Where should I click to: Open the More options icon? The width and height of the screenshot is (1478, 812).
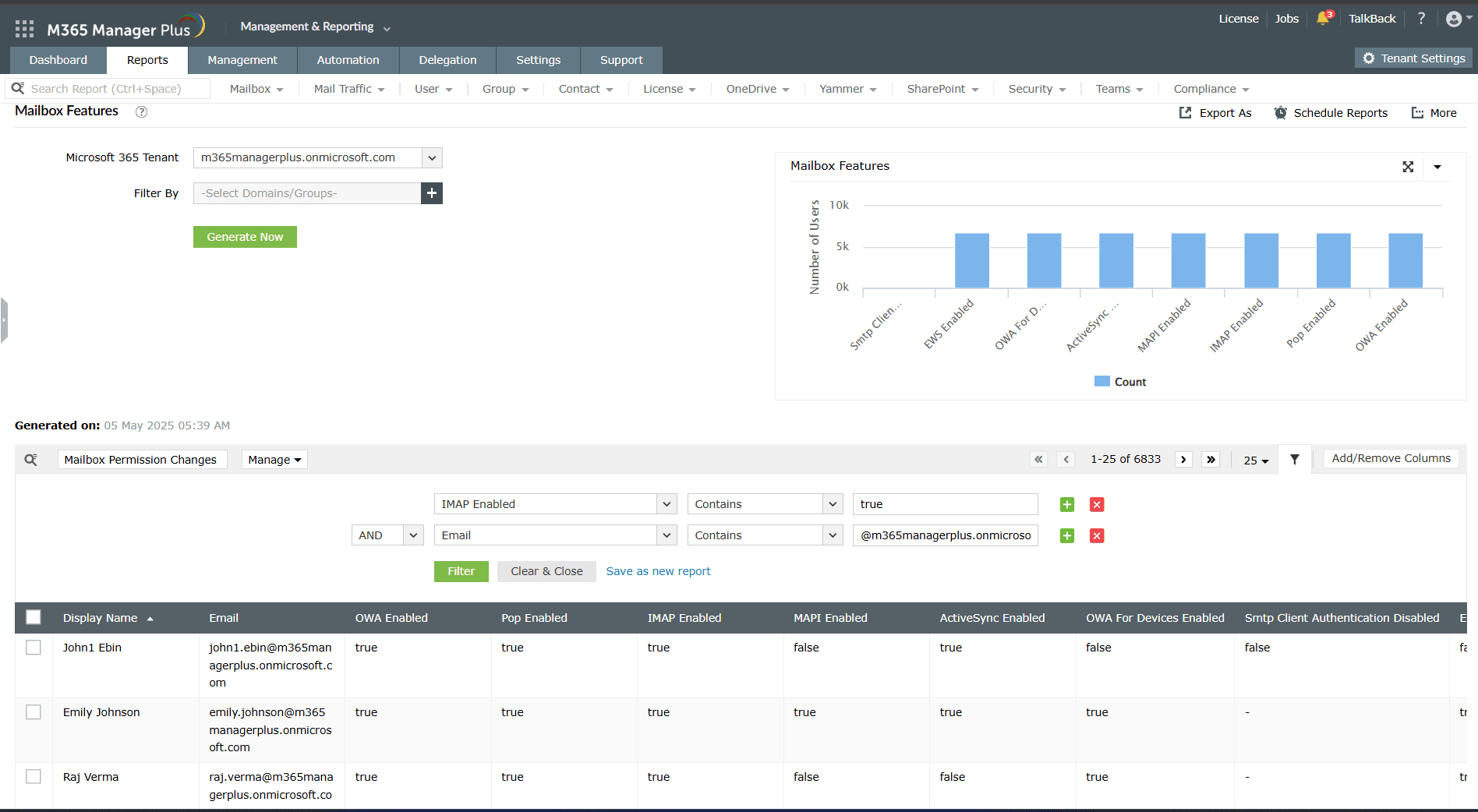[1417, 113]
